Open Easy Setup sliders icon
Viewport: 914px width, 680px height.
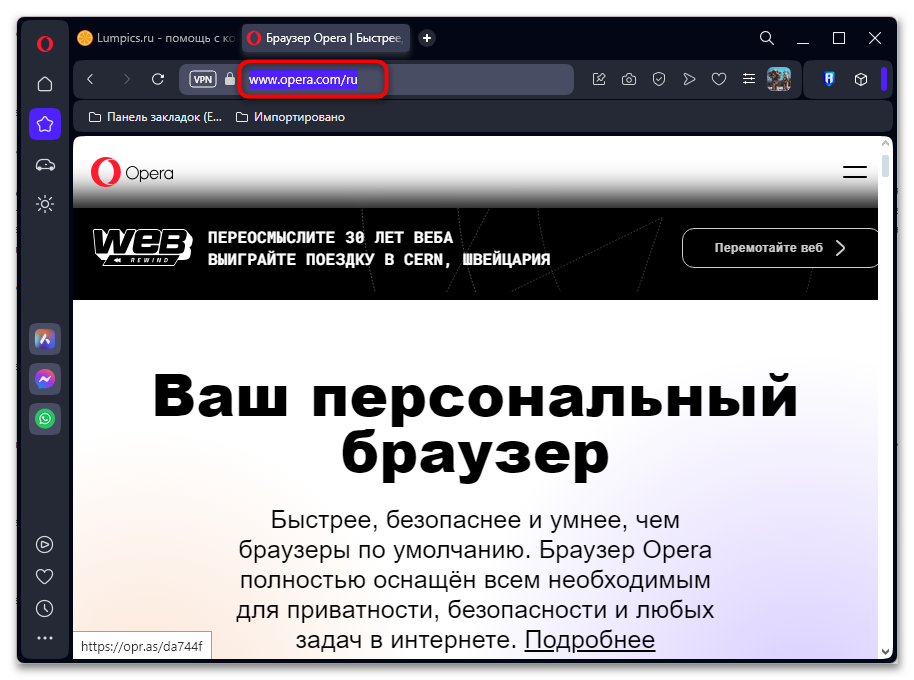[x=749, y=79]
